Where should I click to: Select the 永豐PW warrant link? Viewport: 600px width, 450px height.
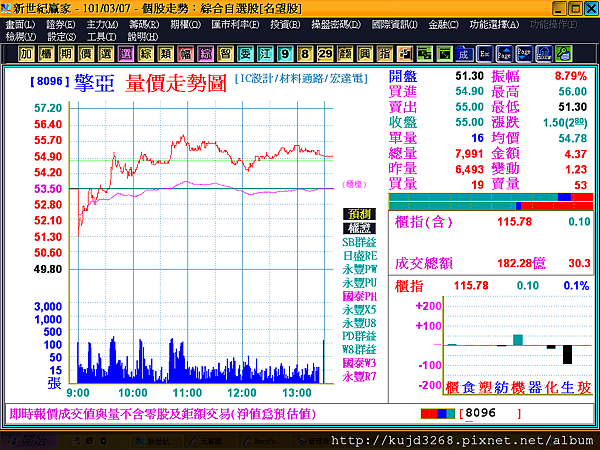[x=360, y=269]
